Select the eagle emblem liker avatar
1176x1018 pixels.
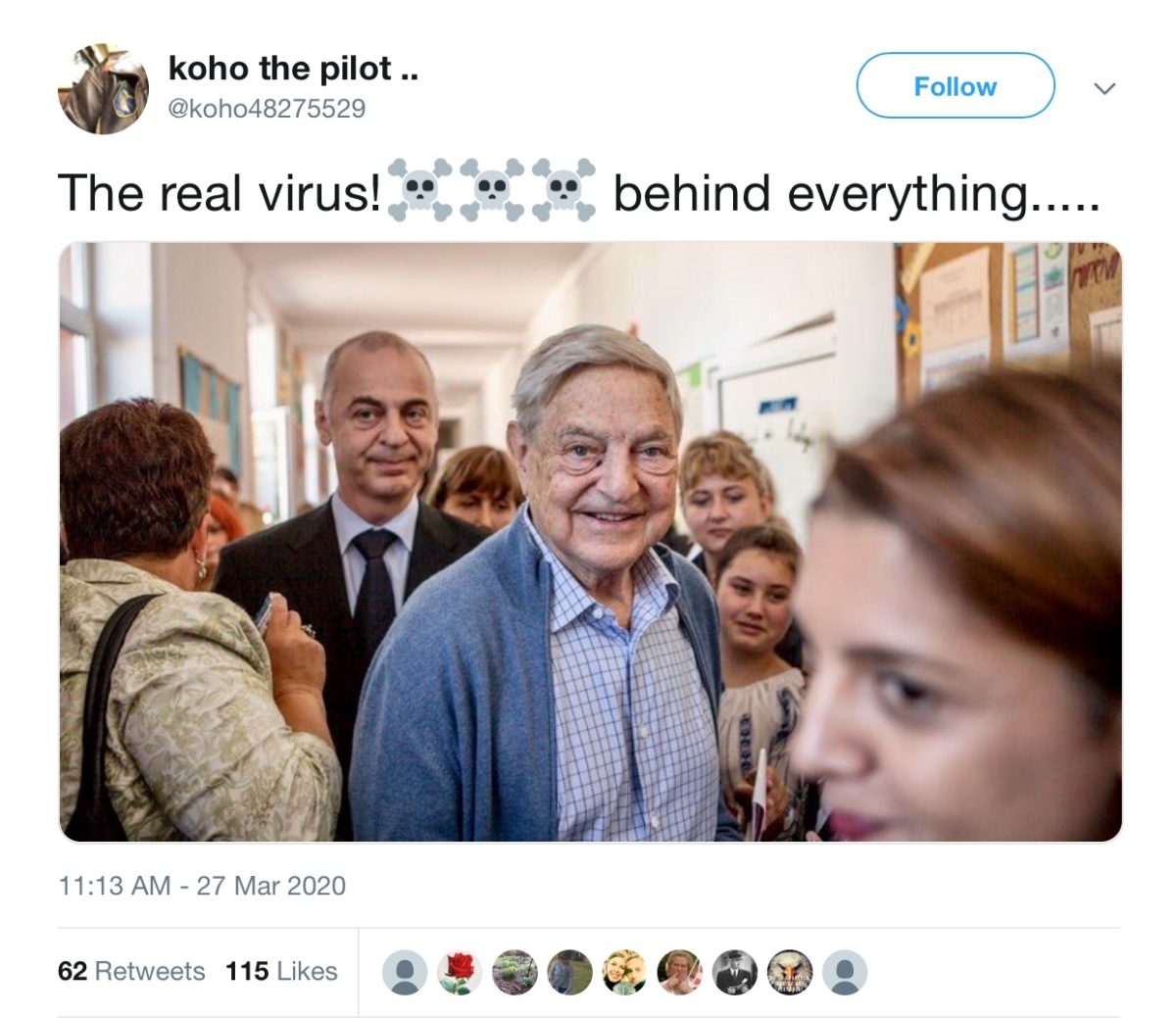click(789, 972)
